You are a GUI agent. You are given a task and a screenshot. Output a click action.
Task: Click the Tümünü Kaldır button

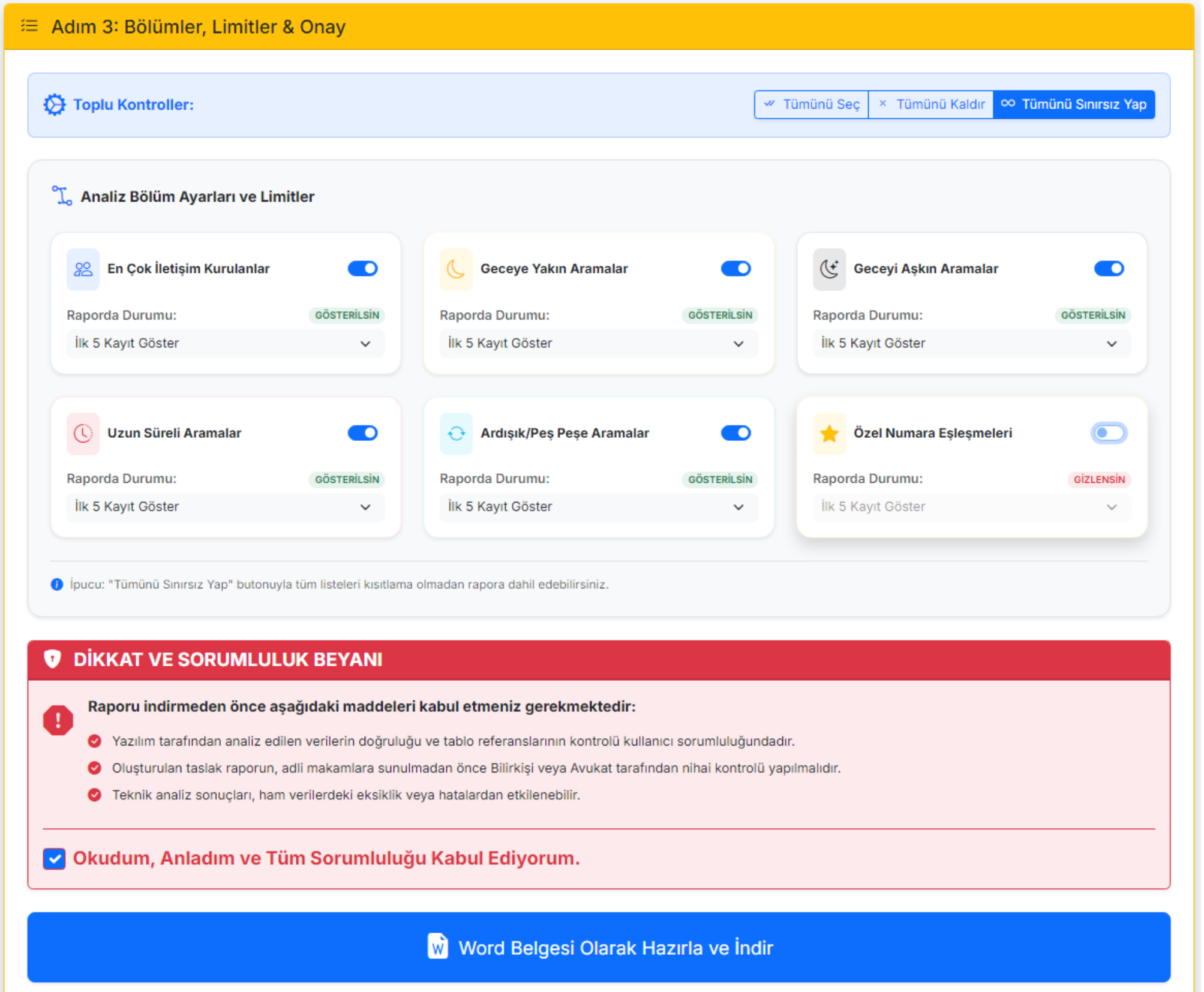pyautogui.click(x=931, y=104)
